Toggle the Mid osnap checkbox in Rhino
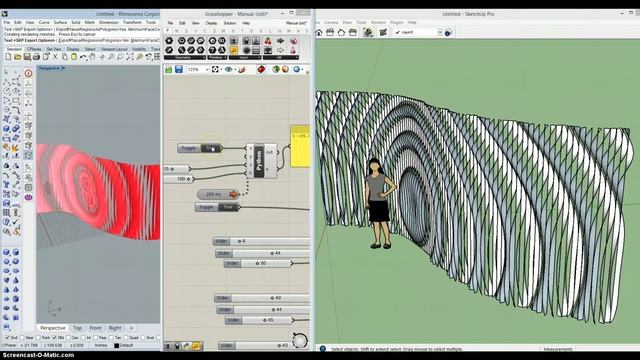Viewport: 640px width, 360px height. tap(54, 338)
